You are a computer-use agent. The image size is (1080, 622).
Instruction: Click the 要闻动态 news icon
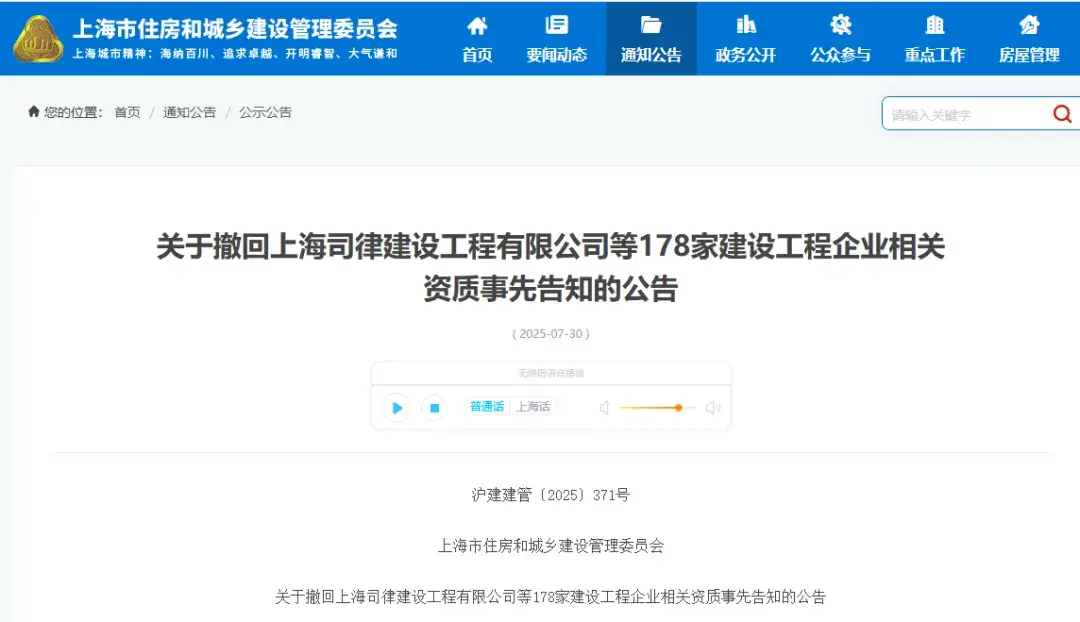(x=557, y=25)
